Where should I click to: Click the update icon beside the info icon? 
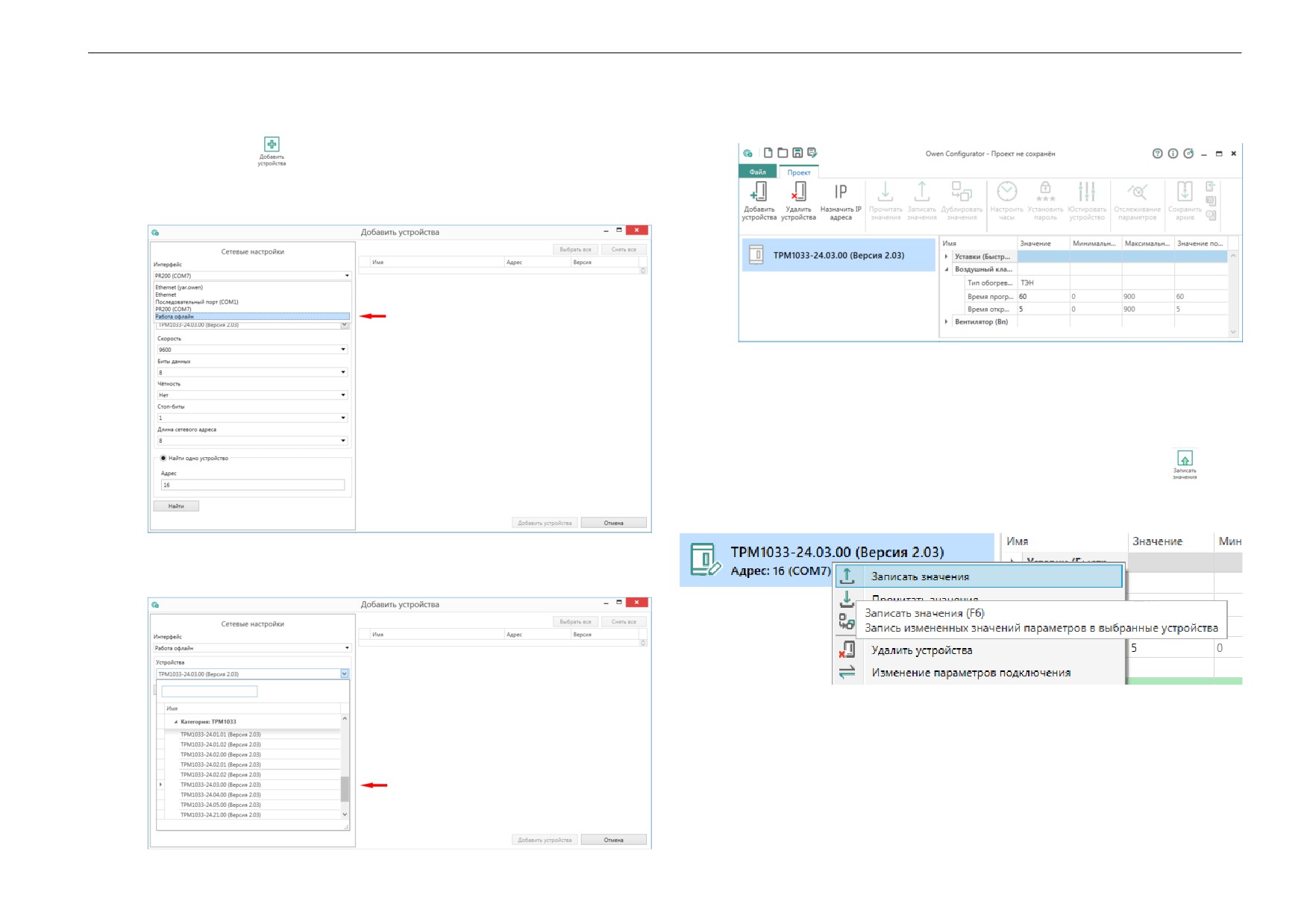(x=1188, y=154)
